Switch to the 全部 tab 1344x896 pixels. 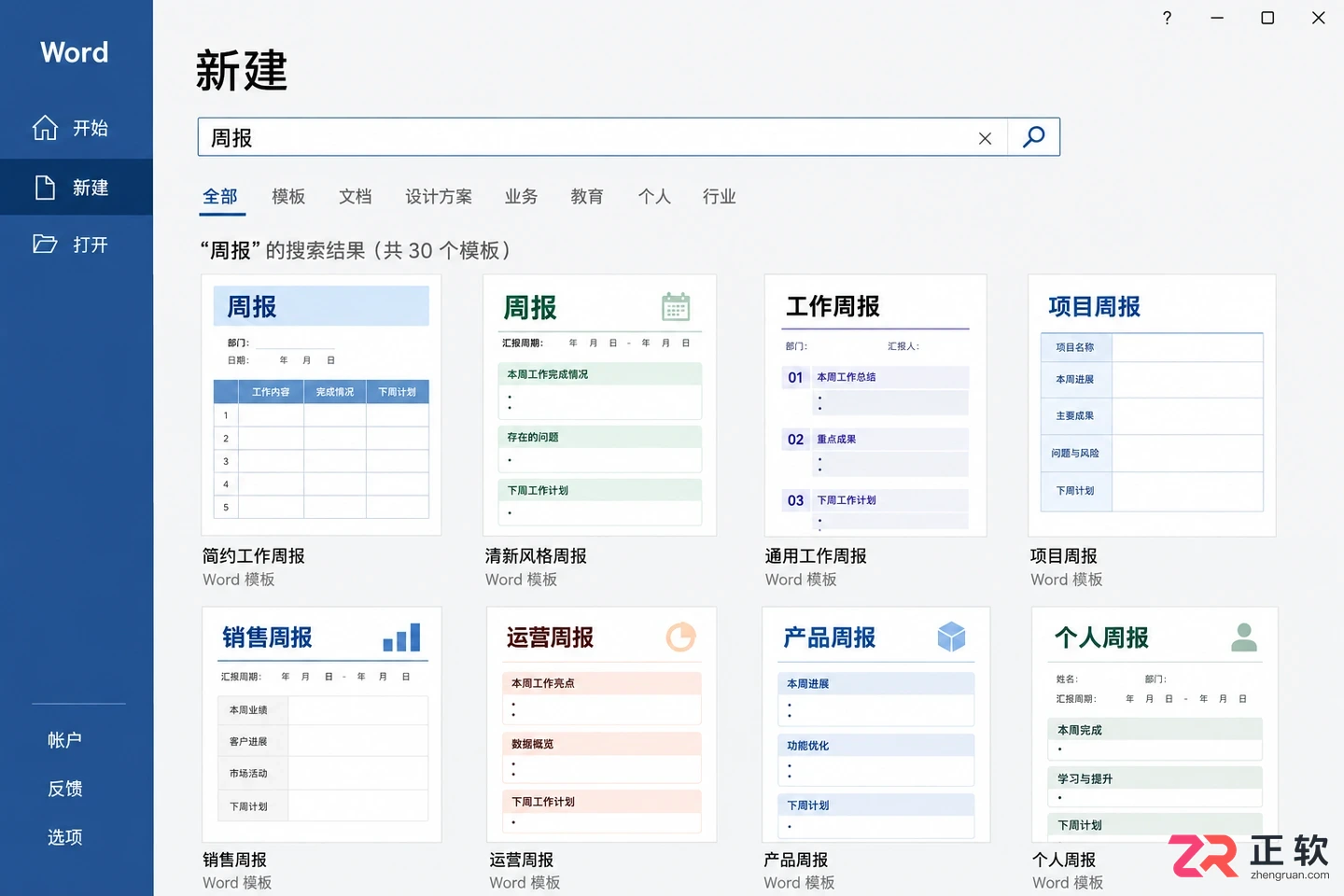(x=220, y=197)
